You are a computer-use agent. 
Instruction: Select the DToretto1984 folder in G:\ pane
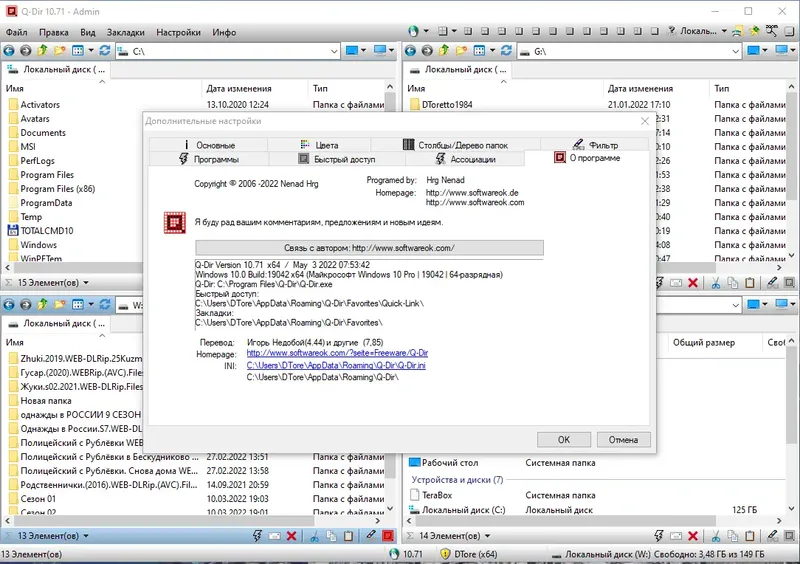coord(447,105)
